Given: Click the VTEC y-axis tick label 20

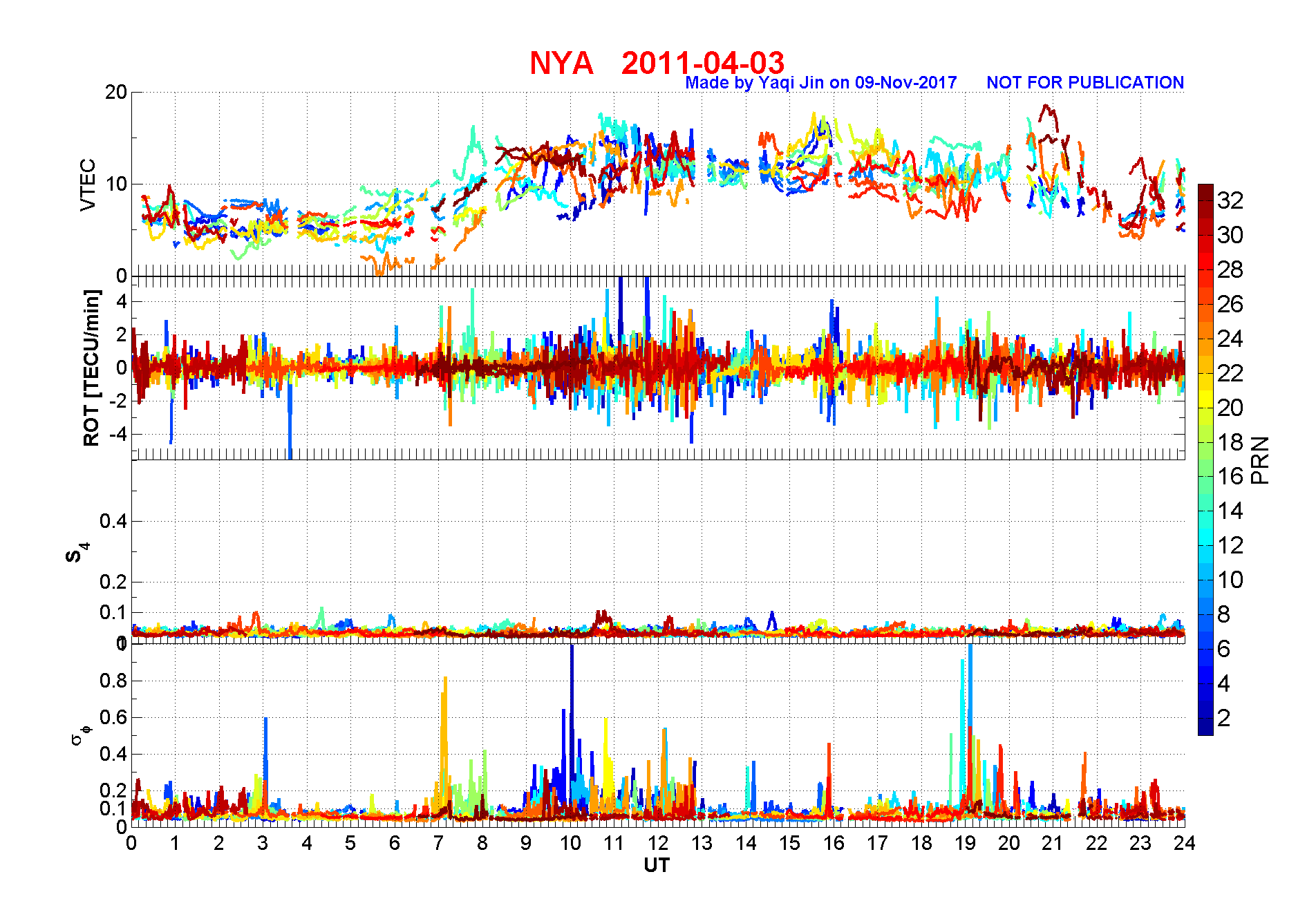Looking at the screenshot, I should point(116,92).
